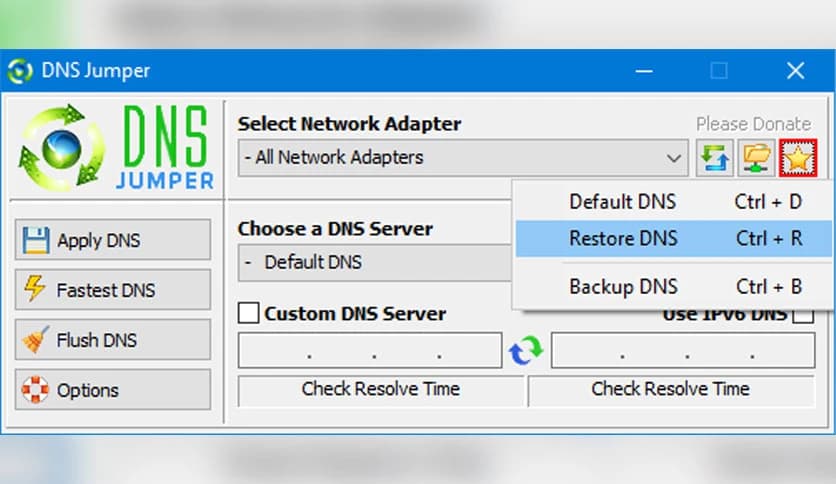Select Default DNS menu entry
This screenshot has width=836, height=484.
point(674,202)
